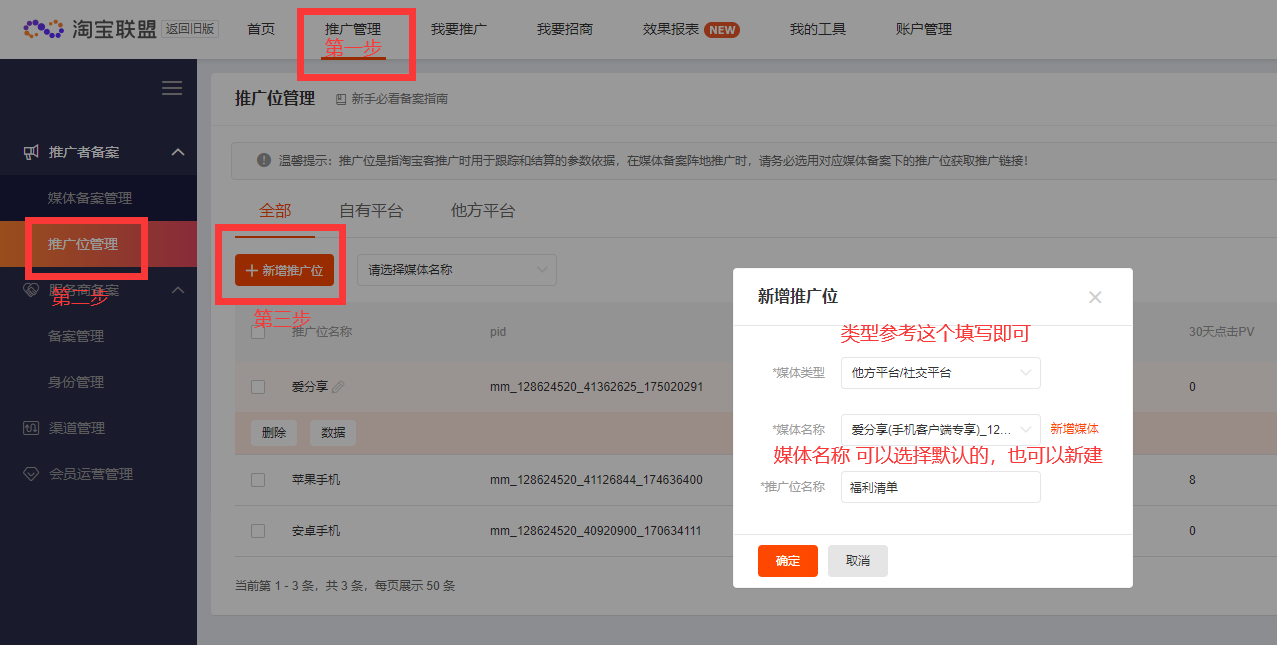Open 我要招商 in top navigation
The height and width of the screenshot is (645, 1277).
565,30
